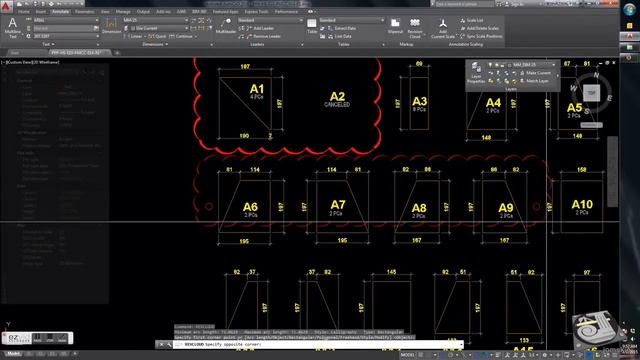Click Extract Data in Tables panel
640x360 pixels.
(341, 28)
